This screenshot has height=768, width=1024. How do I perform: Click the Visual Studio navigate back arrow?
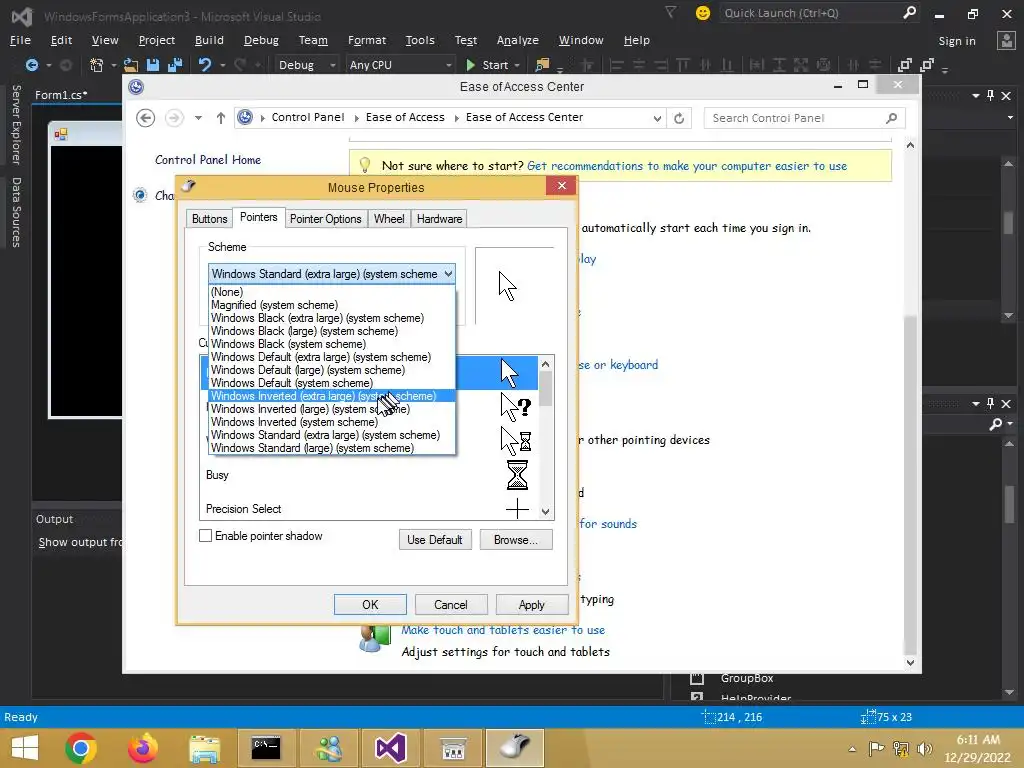(x=31, y=65)
